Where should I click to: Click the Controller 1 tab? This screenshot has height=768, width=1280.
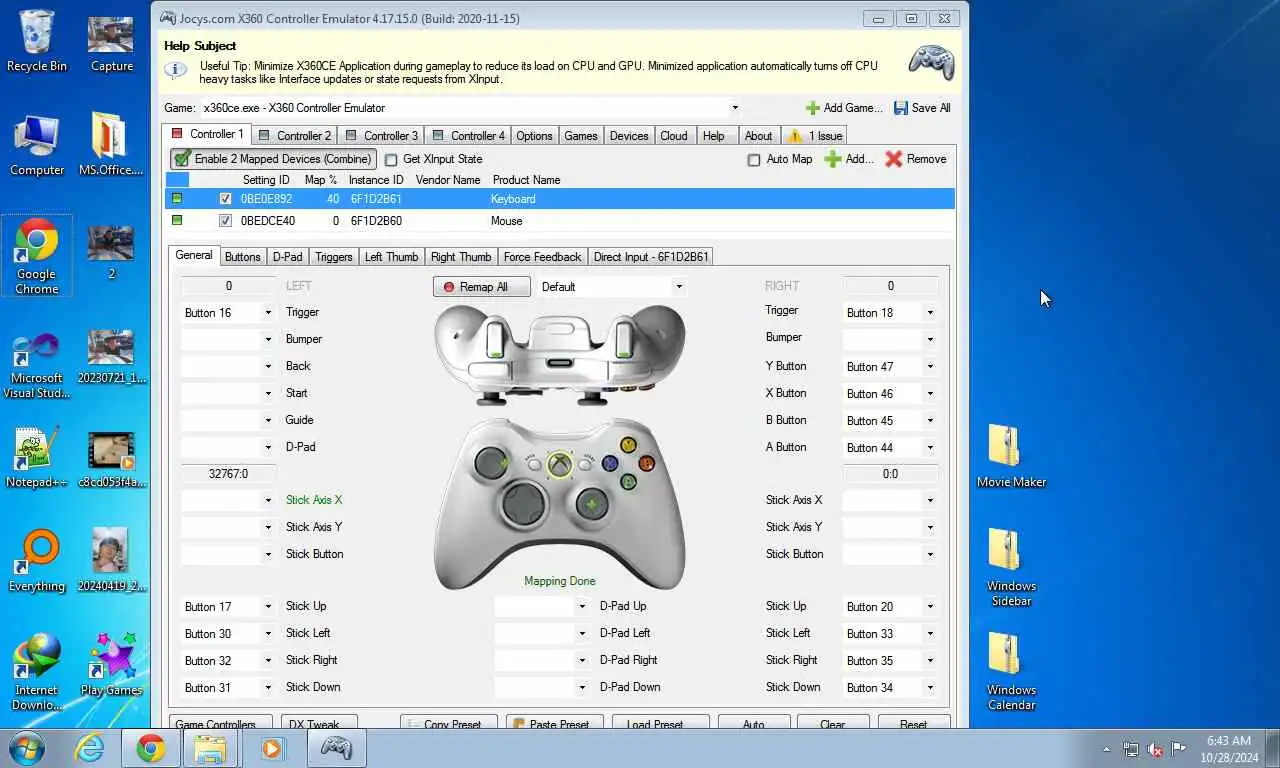(207, 134)
